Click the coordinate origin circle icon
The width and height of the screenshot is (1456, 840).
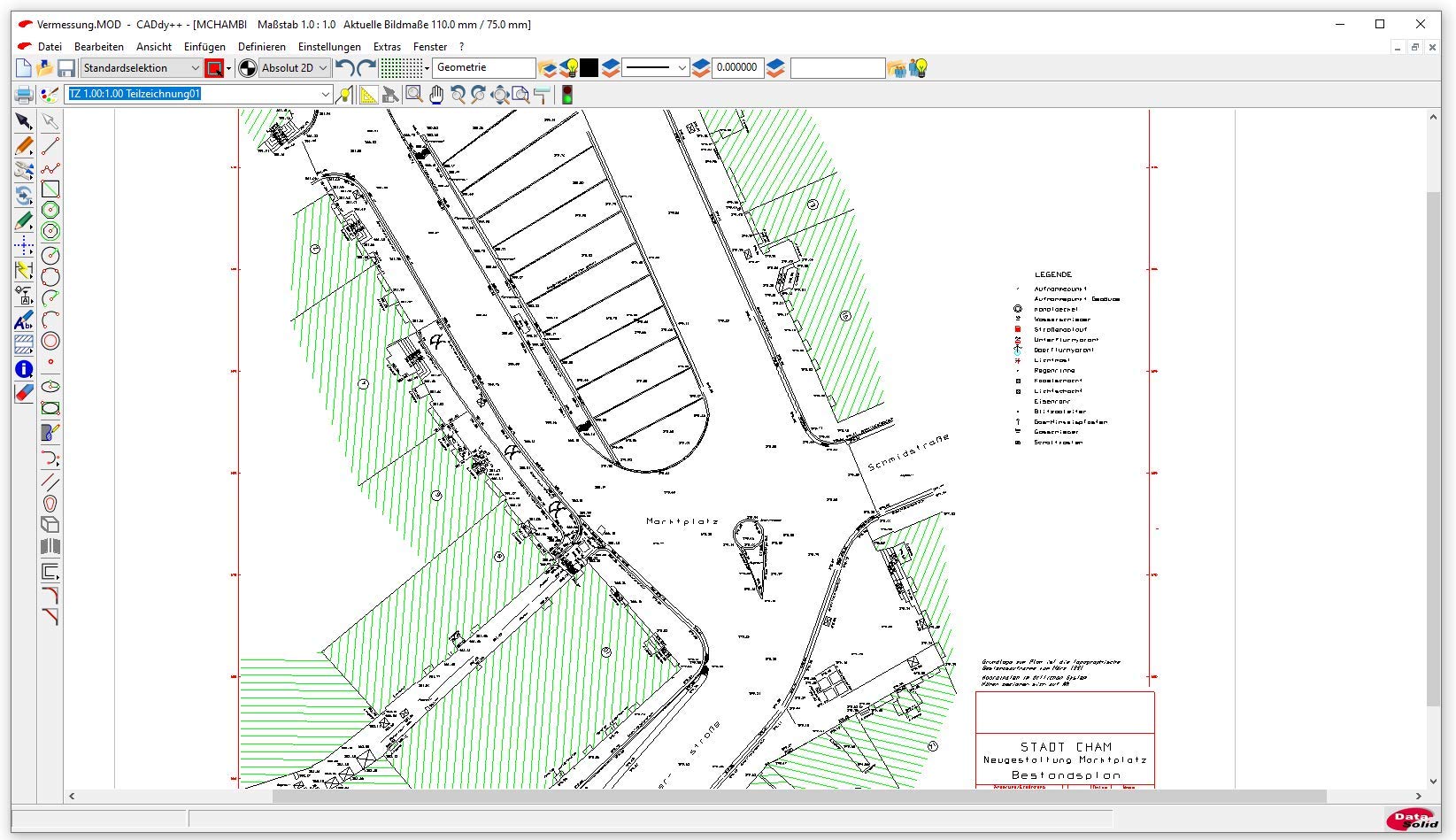[248, 68]
